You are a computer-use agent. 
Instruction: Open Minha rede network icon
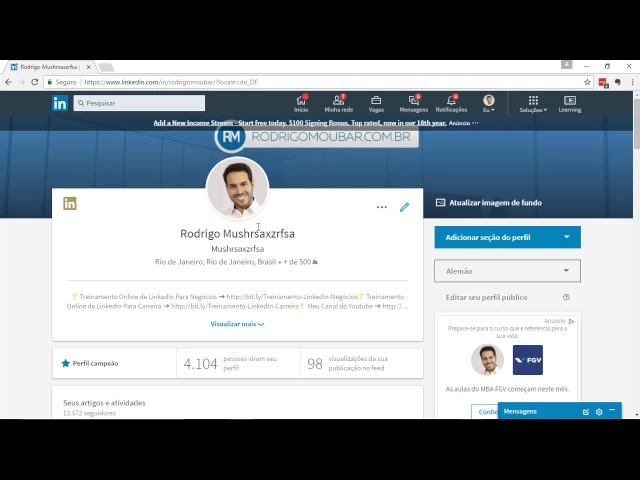(x=338, y=104)
